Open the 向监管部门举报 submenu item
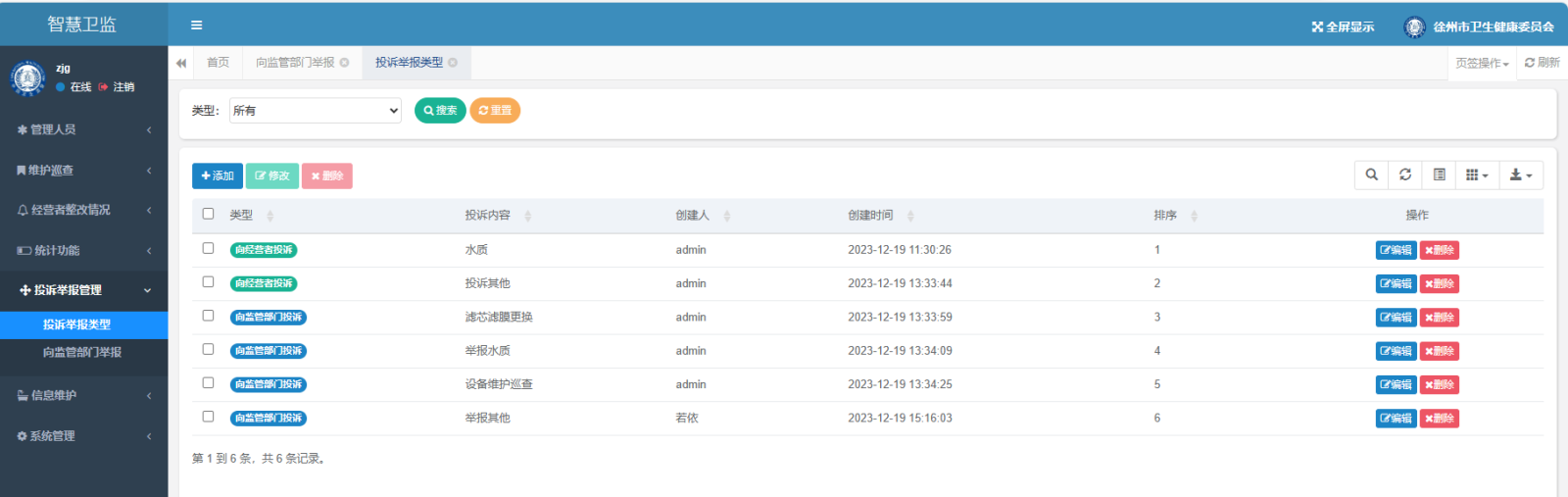 pos(84,352)
